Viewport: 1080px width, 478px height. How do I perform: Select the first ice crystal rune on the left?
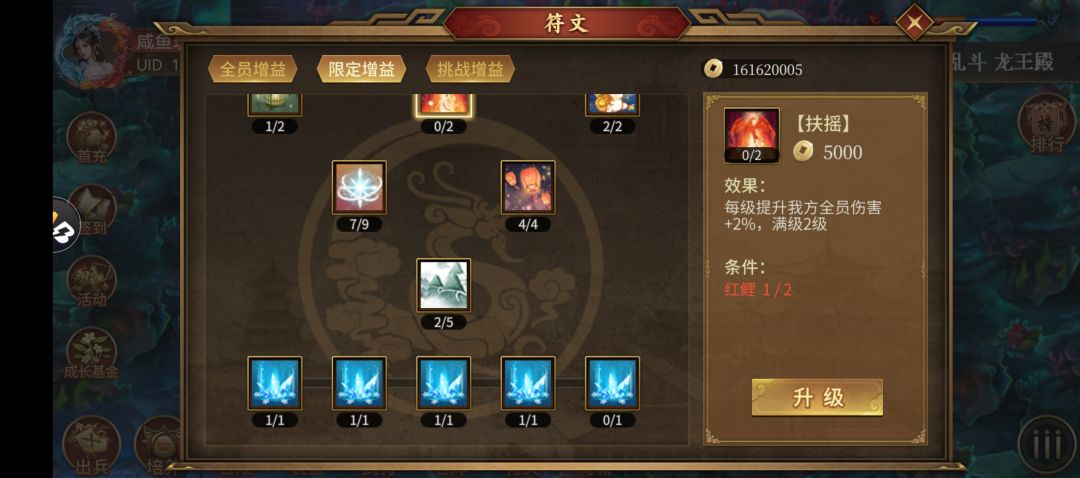point(275,383)
